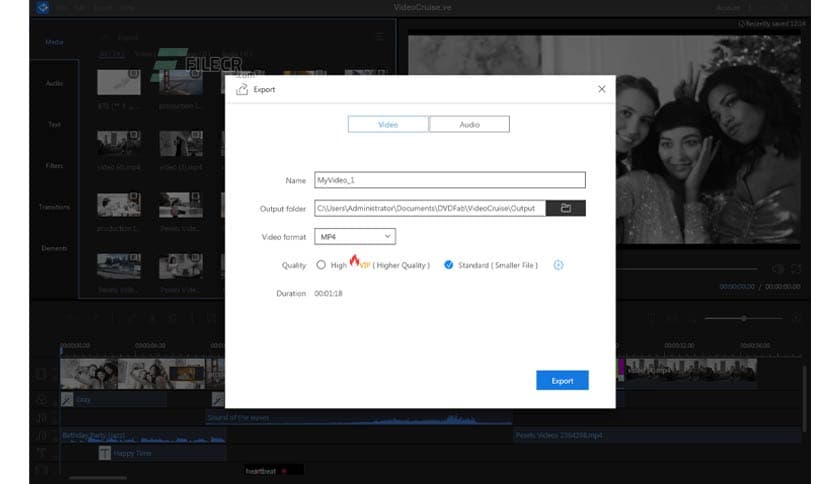This screenshot has width=836, height=484.
Task: Open the Elements section in sidebar
Action: [x=54, y=248]
